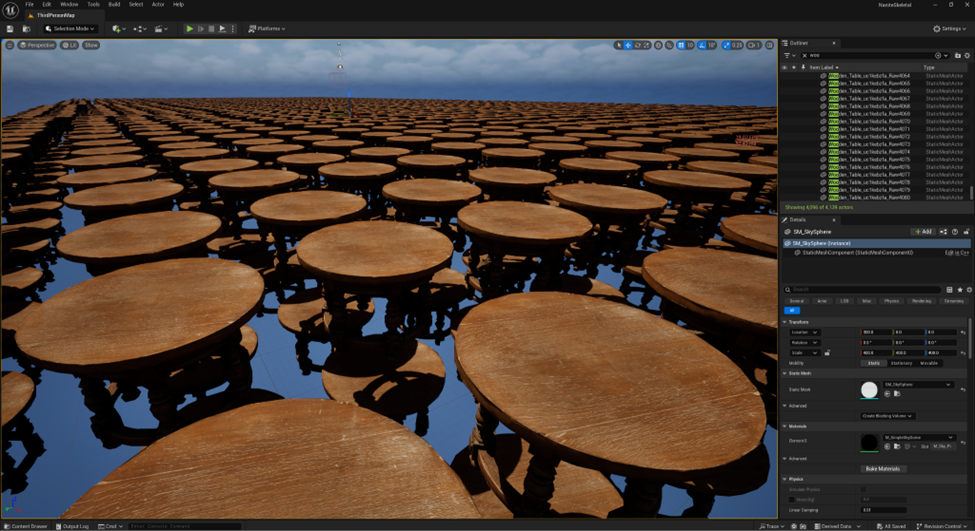
Task: Open the File menu
Action: [29, 4]
